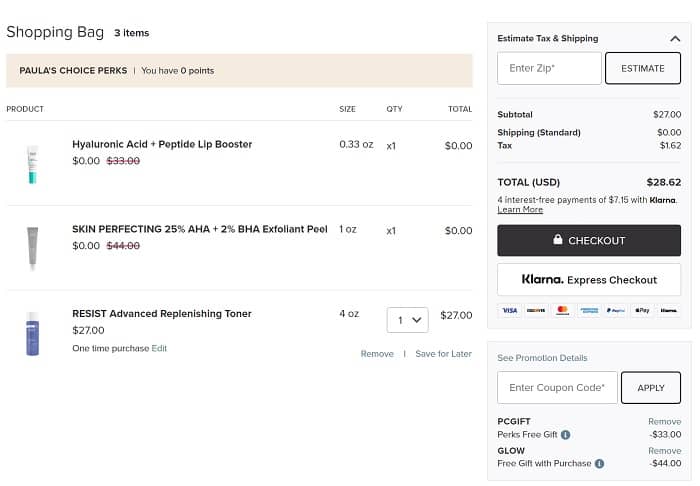This screenshot has height=486, width=700.
Task: Click the Klarna Express Checkout button
Action: click(x=589, y=280)
